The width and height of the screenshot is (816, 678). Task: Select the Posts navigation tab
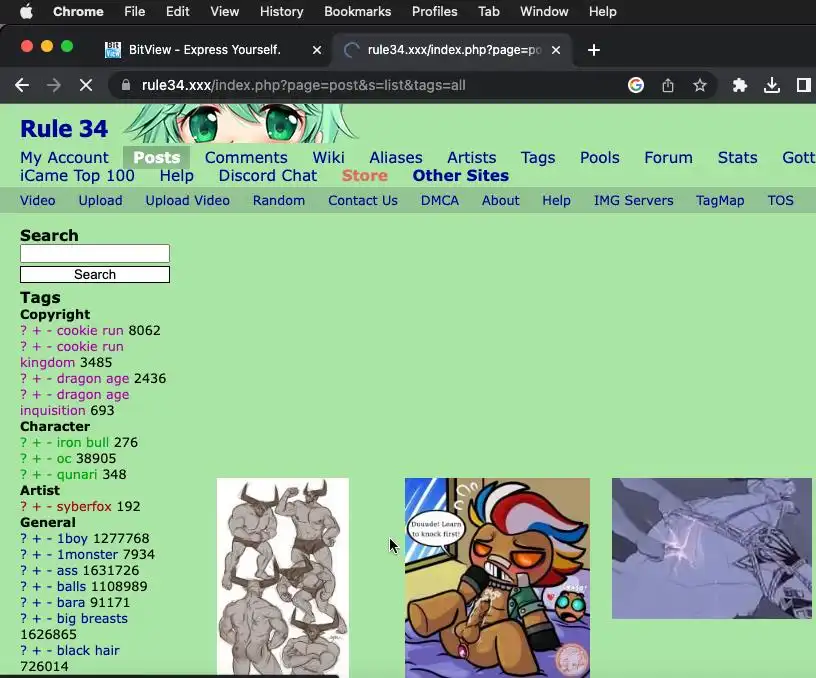coord(157,158)
